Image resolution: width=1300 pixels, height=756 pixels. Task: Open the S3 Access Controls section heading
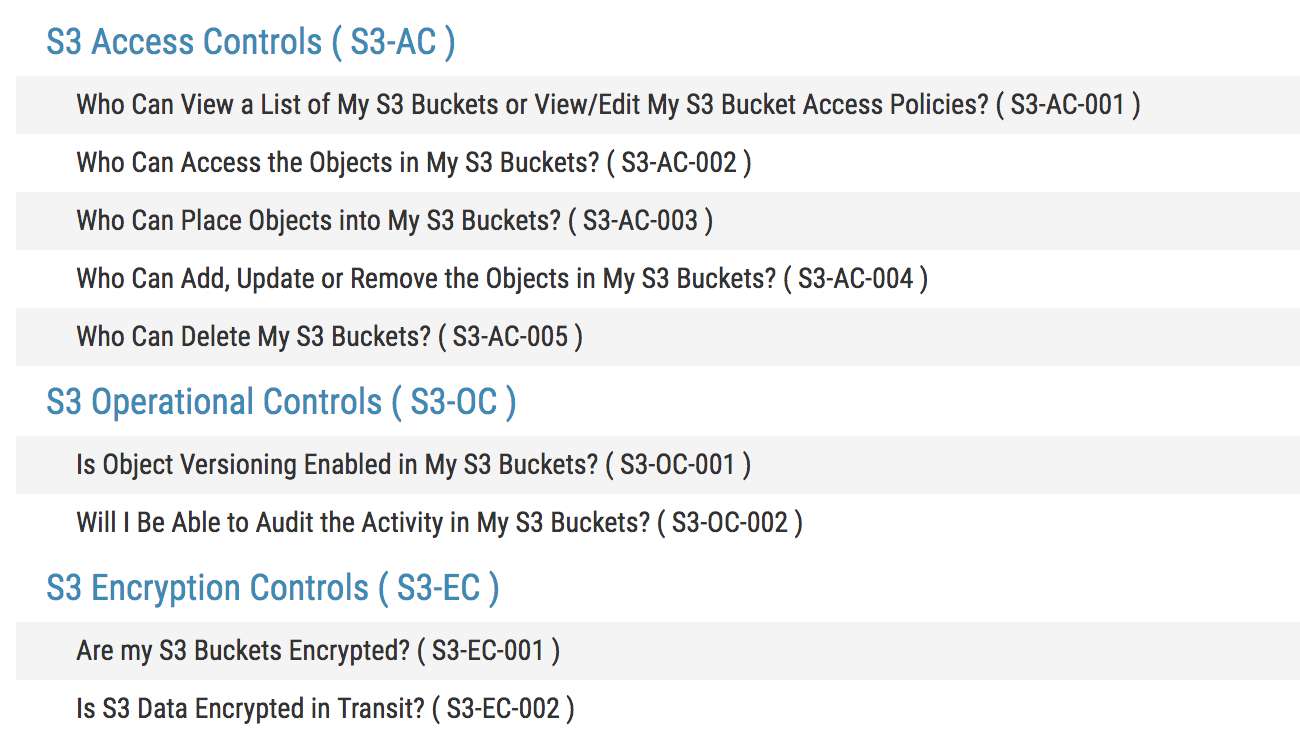(x=250, y=42)
